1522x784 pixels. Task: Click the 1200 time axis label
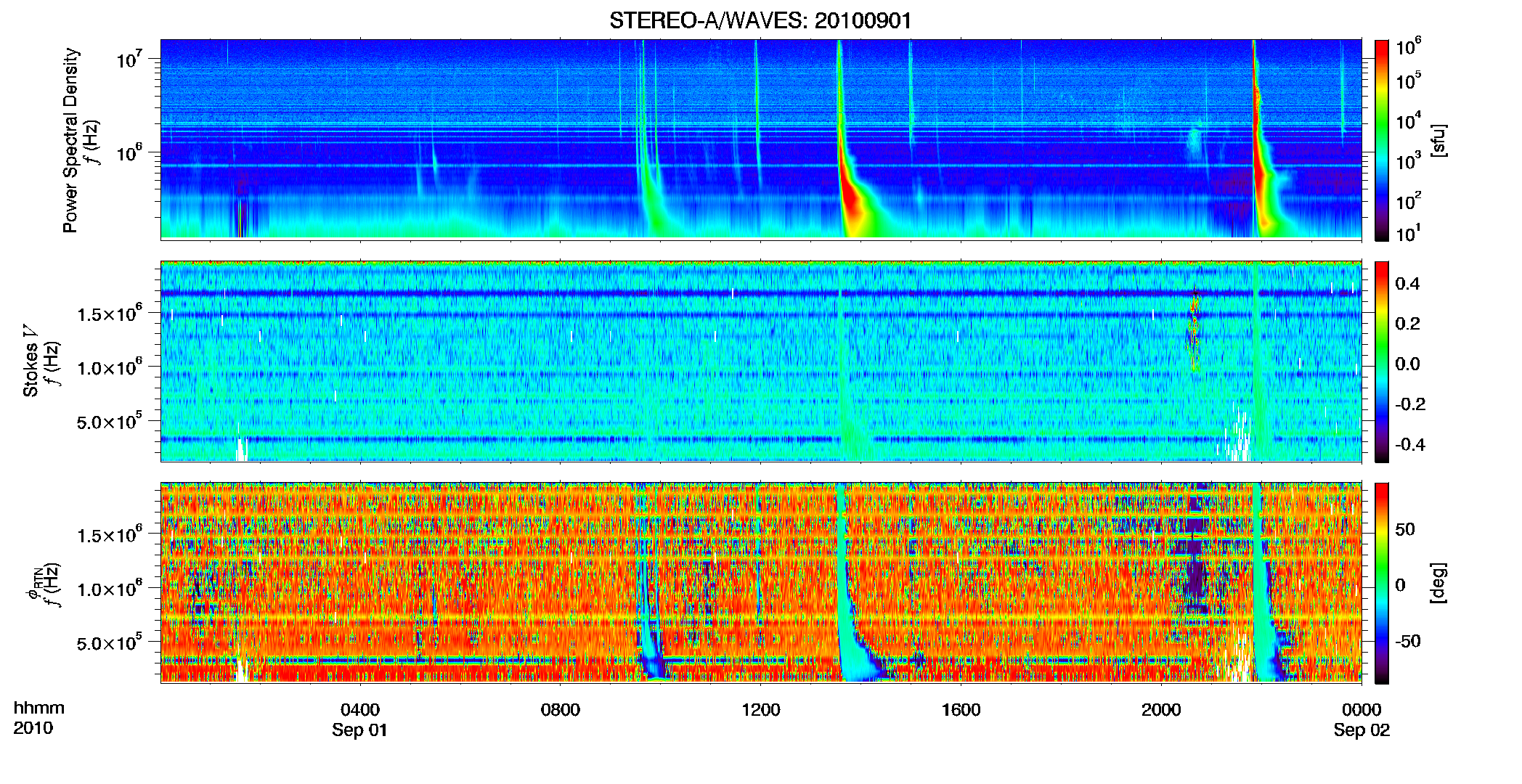761,710
